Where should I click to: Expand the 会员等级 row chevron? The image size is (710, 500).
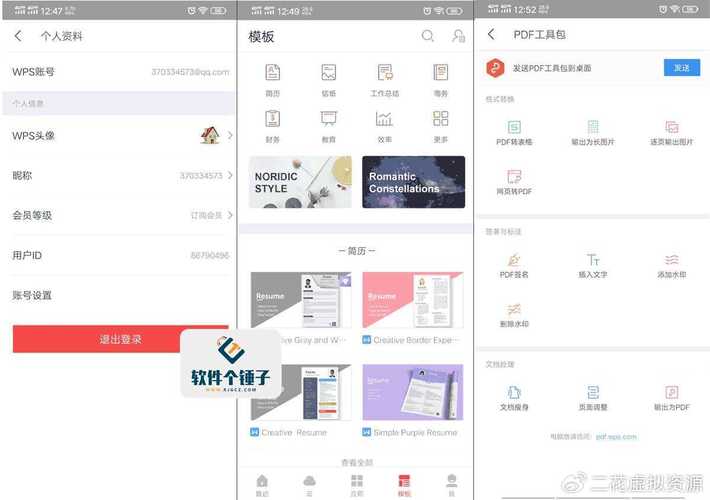point(230,215)
